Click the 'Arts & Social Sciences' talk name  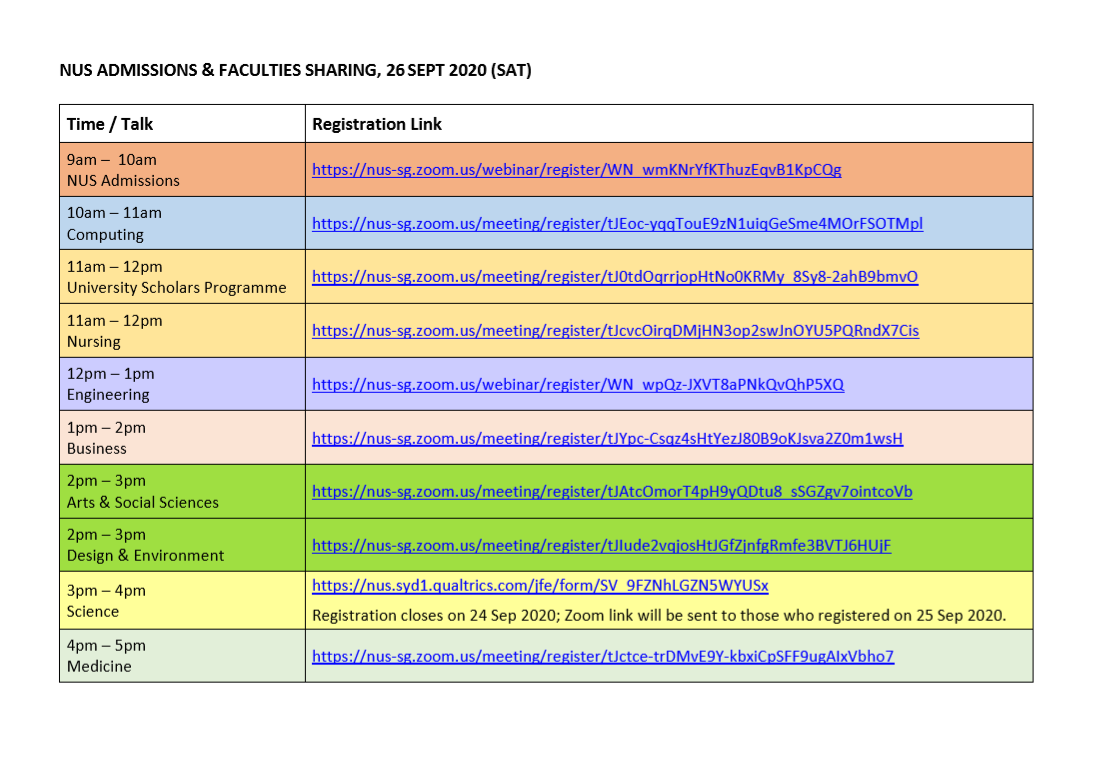143,502
